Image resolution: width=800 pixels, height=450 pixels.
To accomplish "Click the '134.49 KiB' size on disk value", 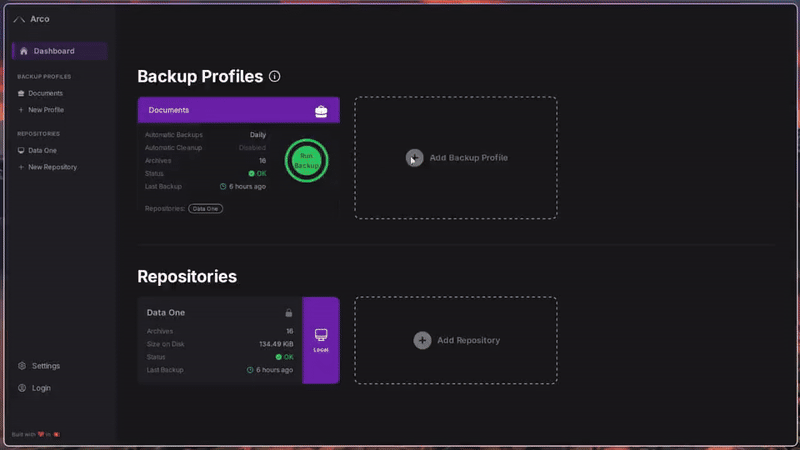I will coord(276,344).
